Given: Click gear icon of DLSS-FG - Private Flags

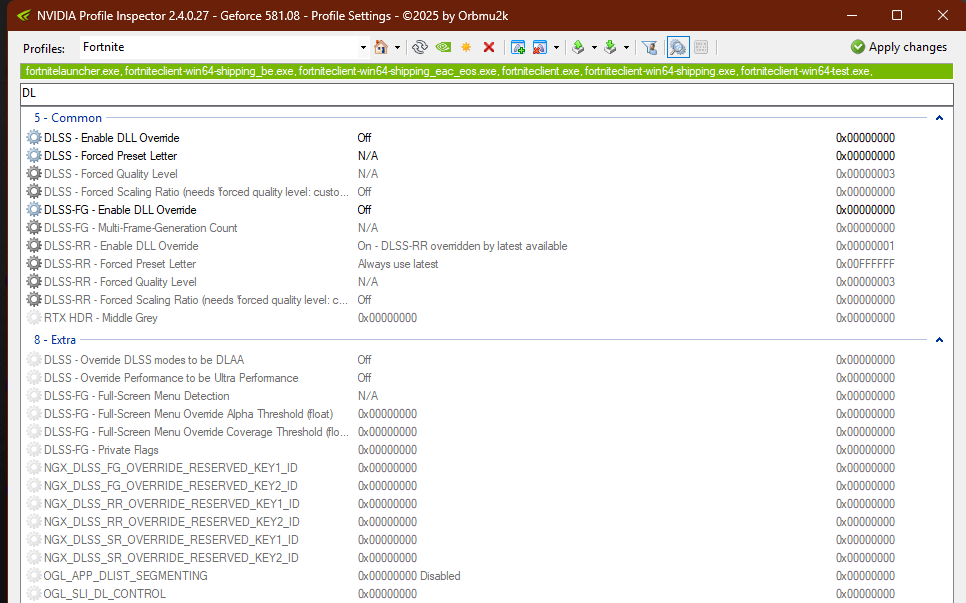Looking at the screenshot, I should coord(34,450).
